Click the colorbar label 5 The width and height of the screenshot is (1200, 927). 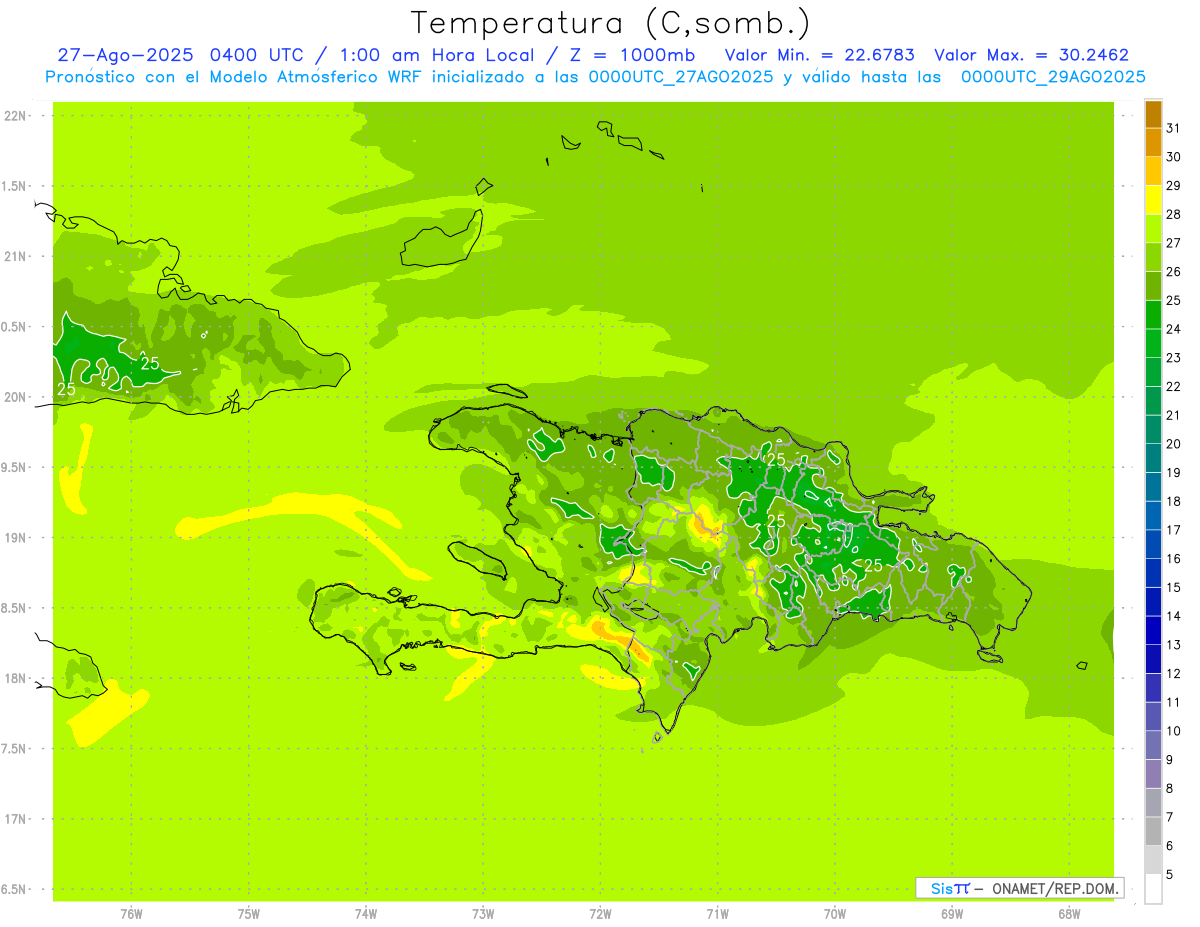1170,875
